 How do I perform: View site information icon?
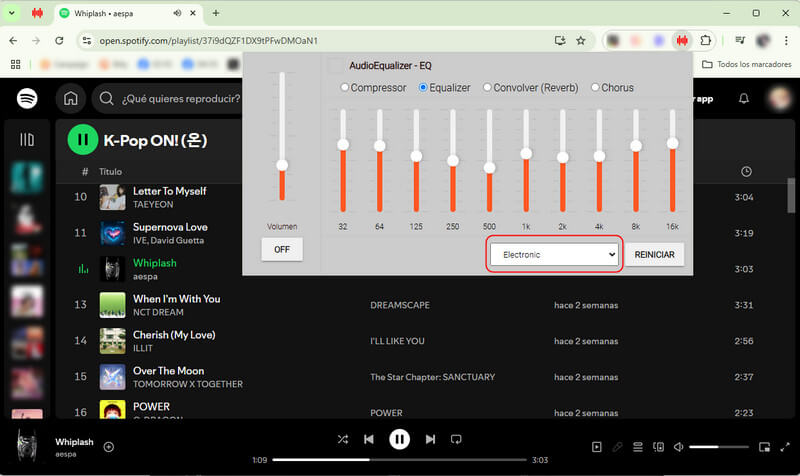(x=87, y=40)
